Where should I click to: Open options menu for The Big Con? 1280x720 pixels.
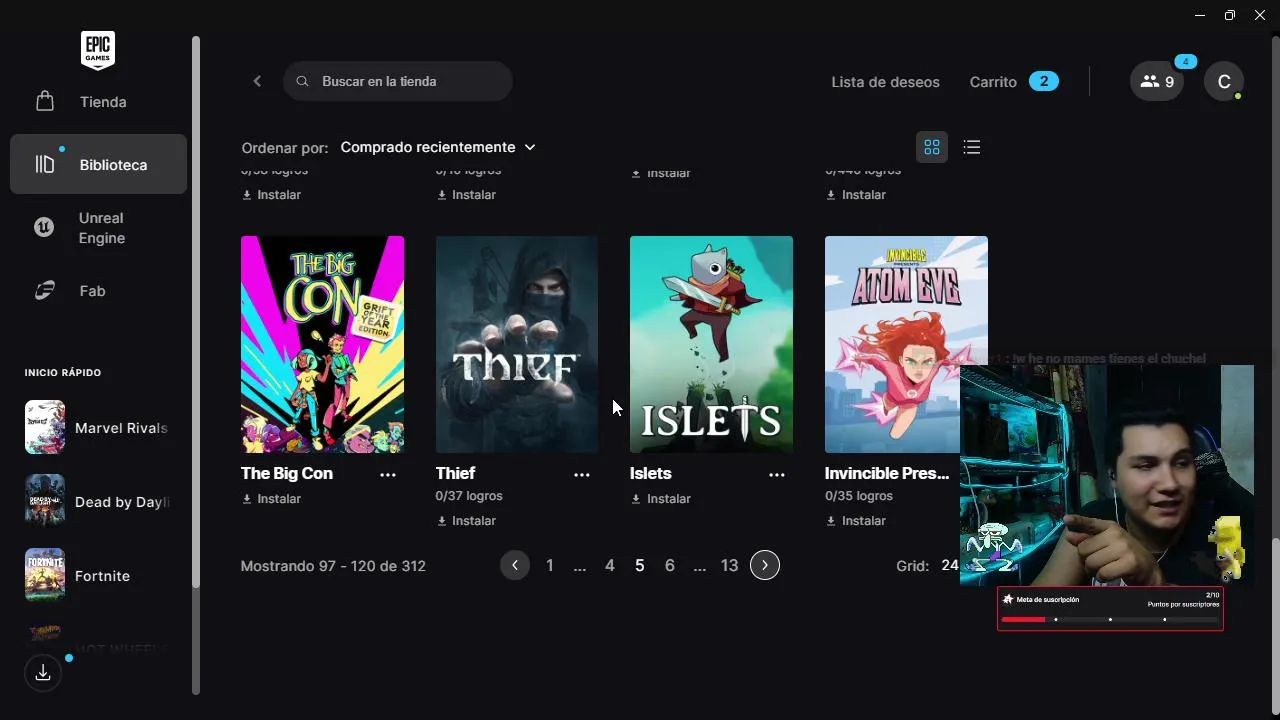coord(388,475)
